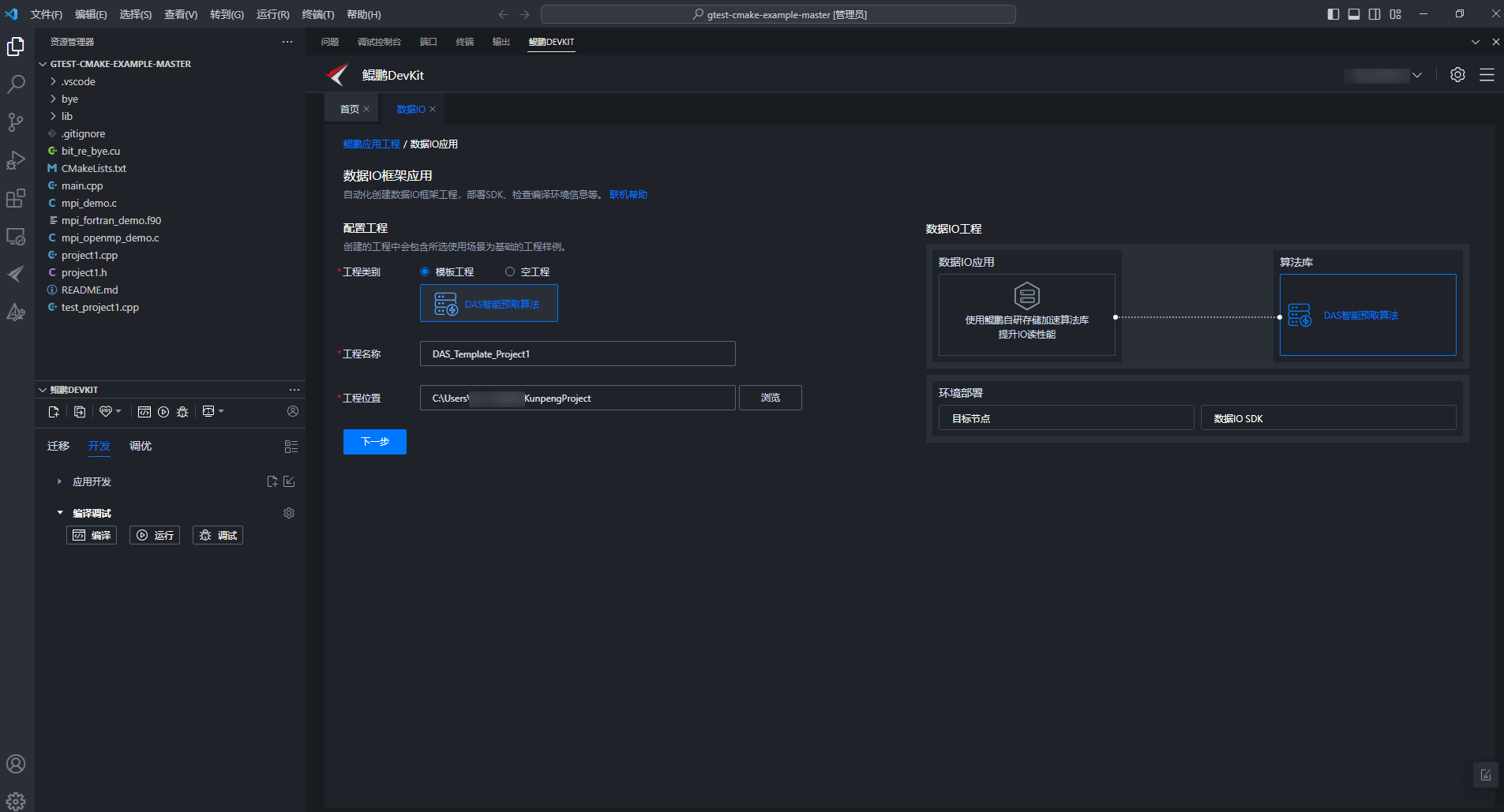Image resolution: width=1504 pixels, height=812 pixels.
Task: Click feedback icon at bottom right
Action: click(1486, 775)
